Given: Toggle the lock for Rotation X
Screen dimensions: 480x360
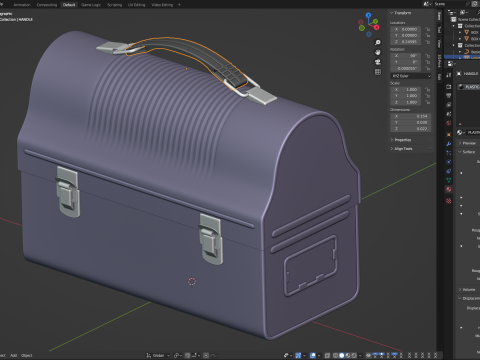Looking at the screenshot, I should coord(428,56).
